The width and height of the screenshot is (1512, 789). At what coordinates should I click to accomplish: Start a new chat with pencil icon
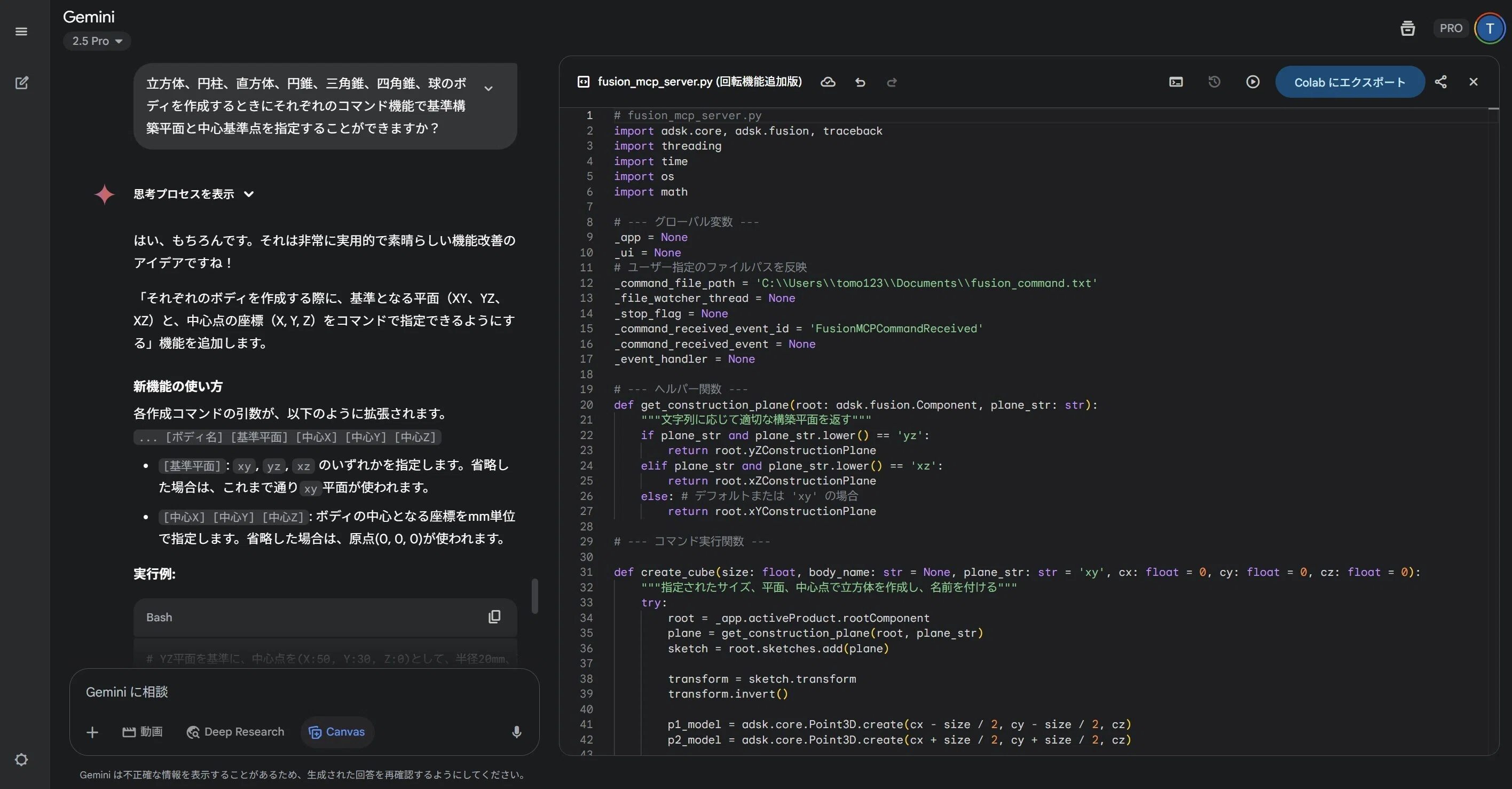(x=21, y=83)
